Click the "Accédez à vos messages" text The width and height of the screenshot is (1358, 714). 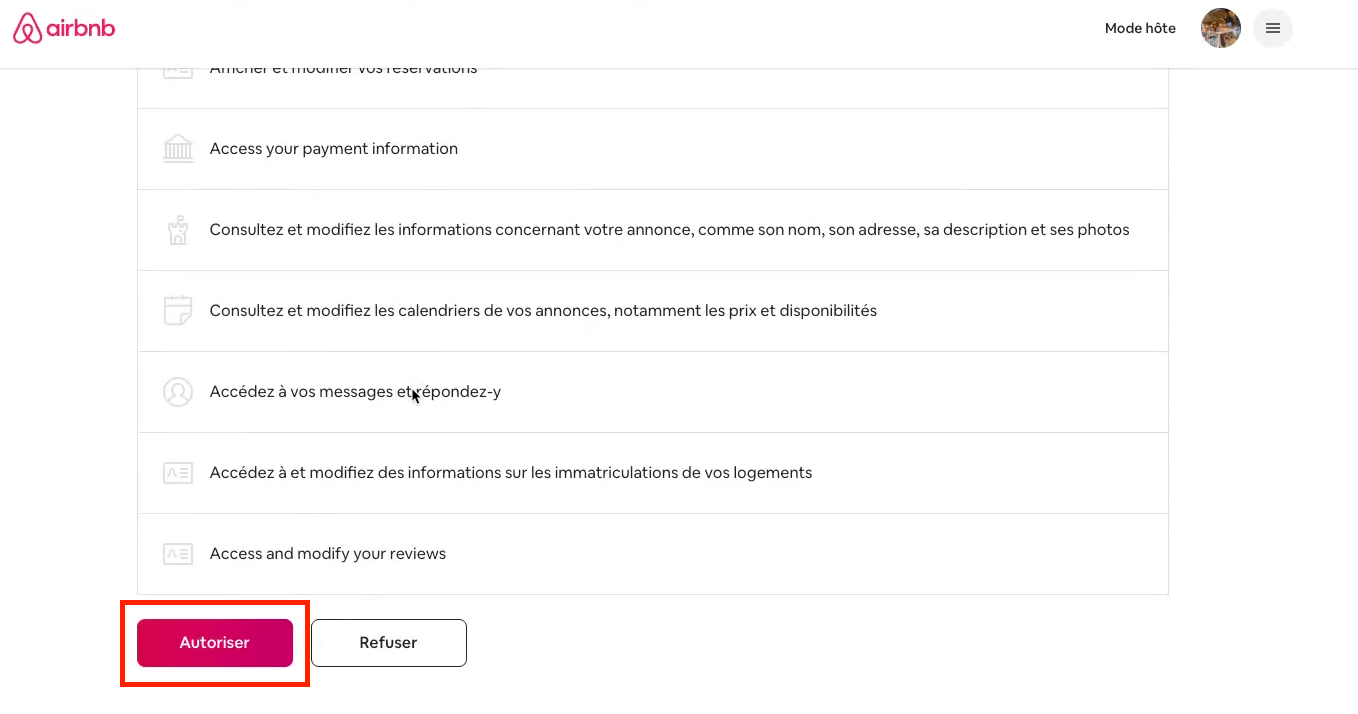tap(355, 392)
